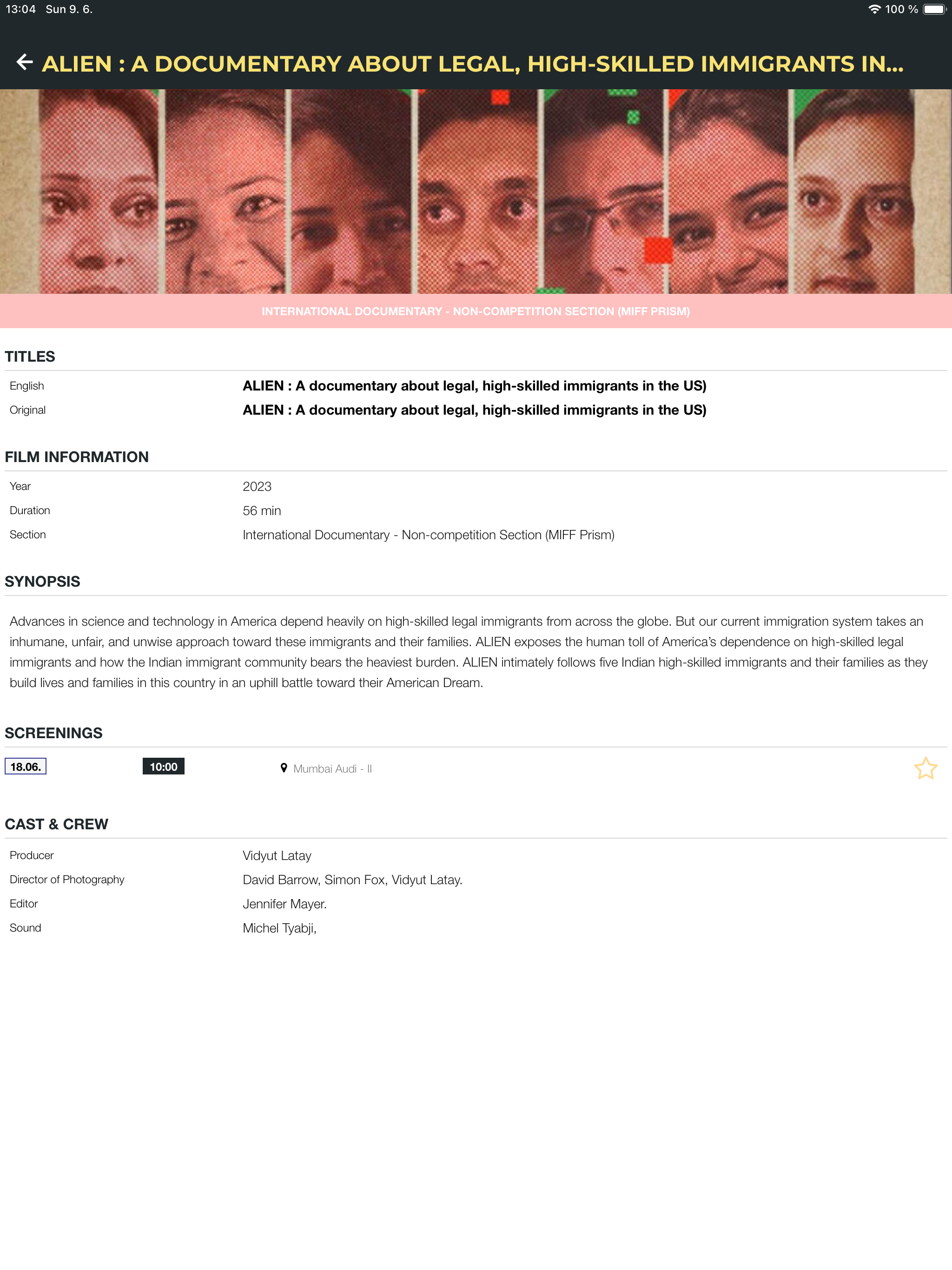Tap the clock time in status bar

coord(20,9)
